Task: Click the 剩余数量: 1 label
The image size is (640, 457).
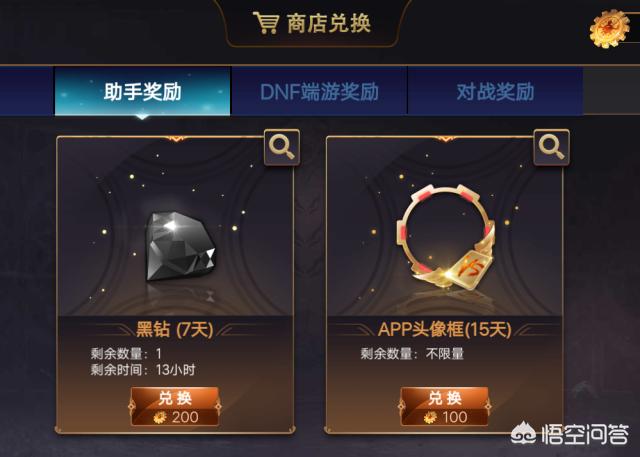Action: coord(126,353)
